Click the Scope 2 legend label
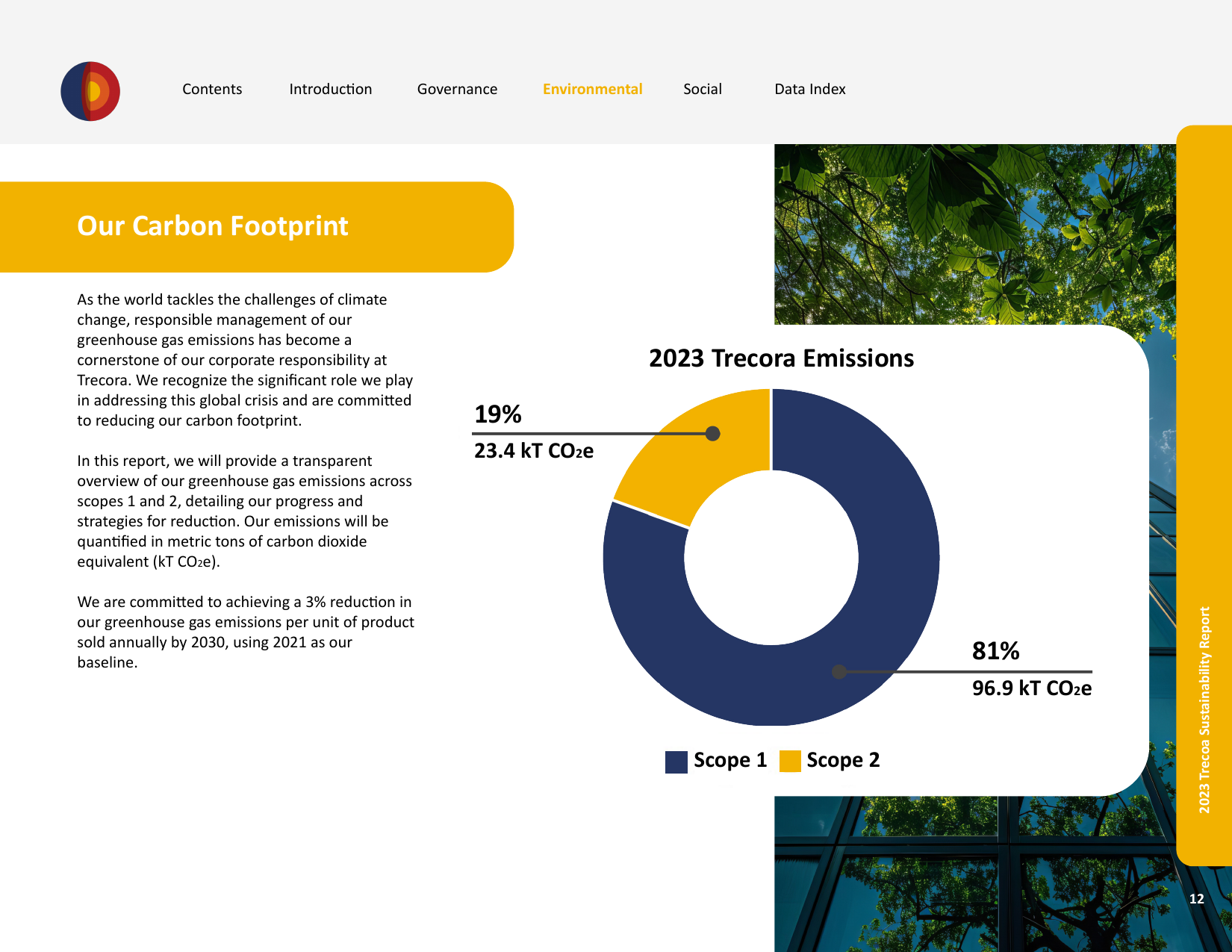The width and height of the screenshot is (1232, 952). pos(843,760)
